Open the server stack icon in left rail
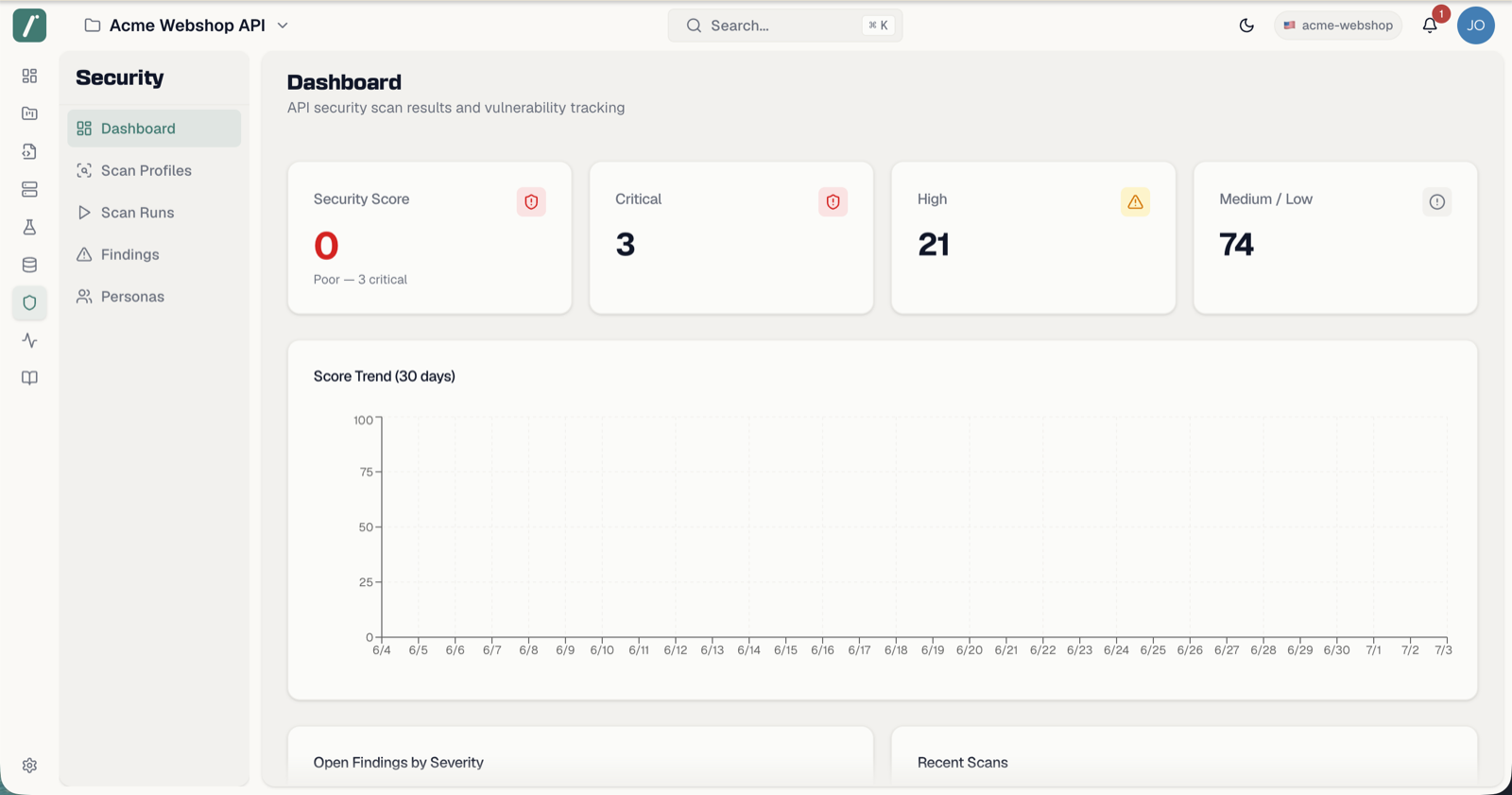 pyautogui.click(x=29, y=189)
